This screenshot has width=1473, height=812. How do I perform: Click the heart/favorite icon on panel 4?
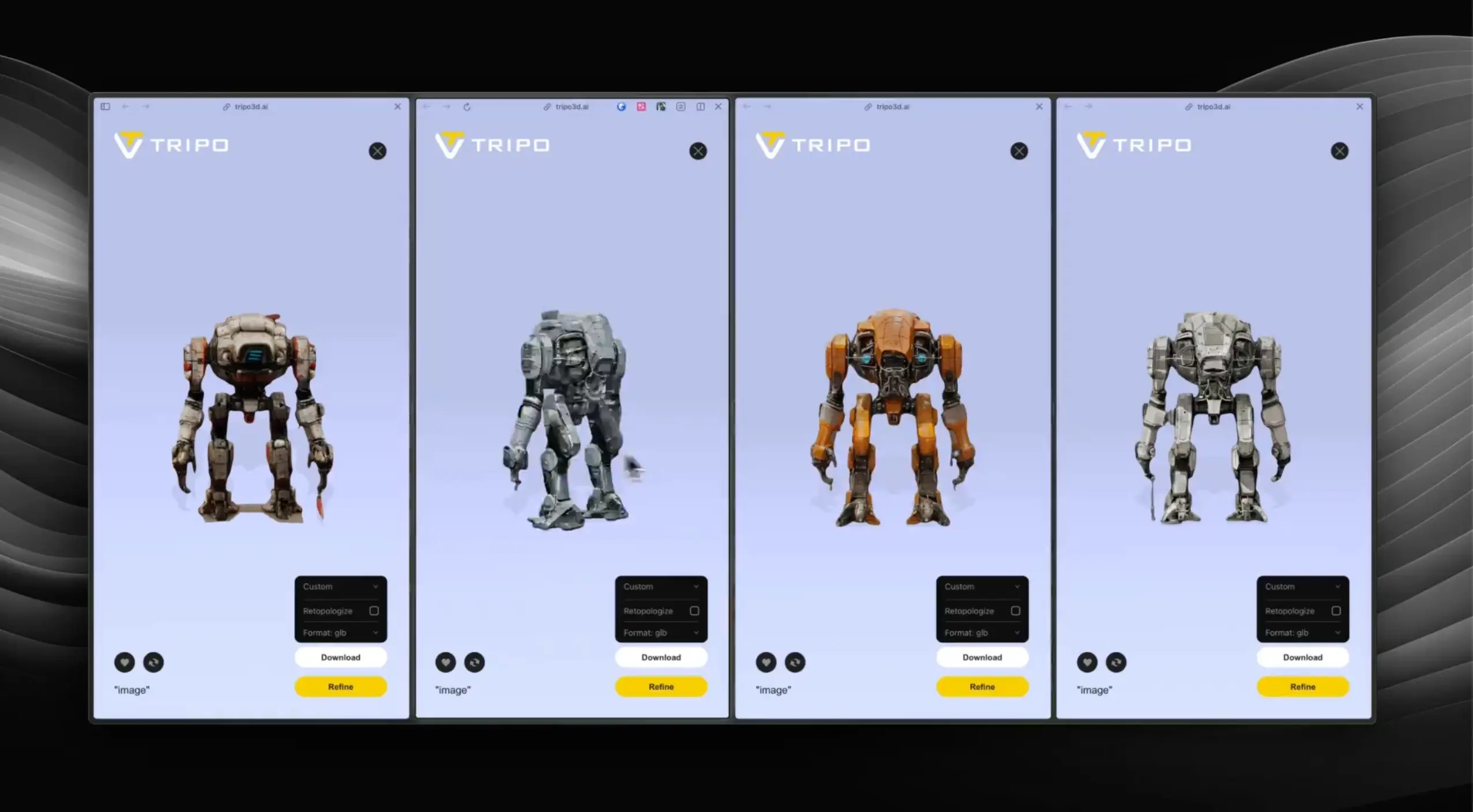point(1087,661)
